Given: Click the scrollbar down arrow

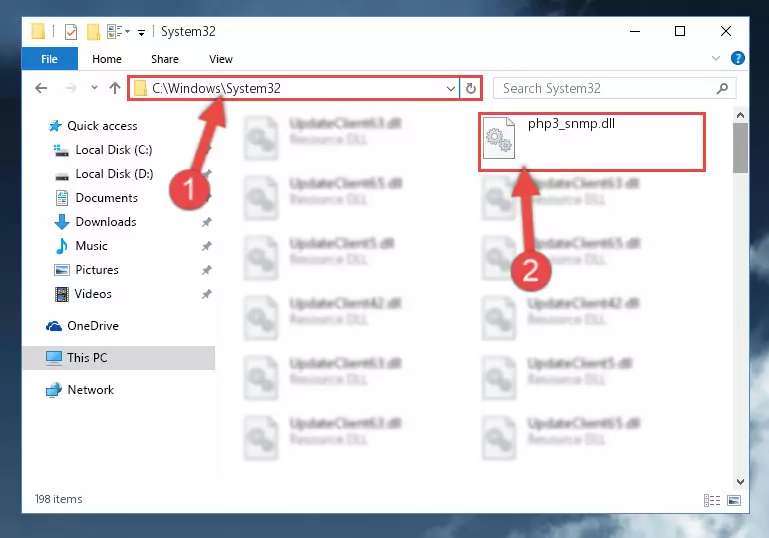Looking at the screenshot, I should coord(740,482).
